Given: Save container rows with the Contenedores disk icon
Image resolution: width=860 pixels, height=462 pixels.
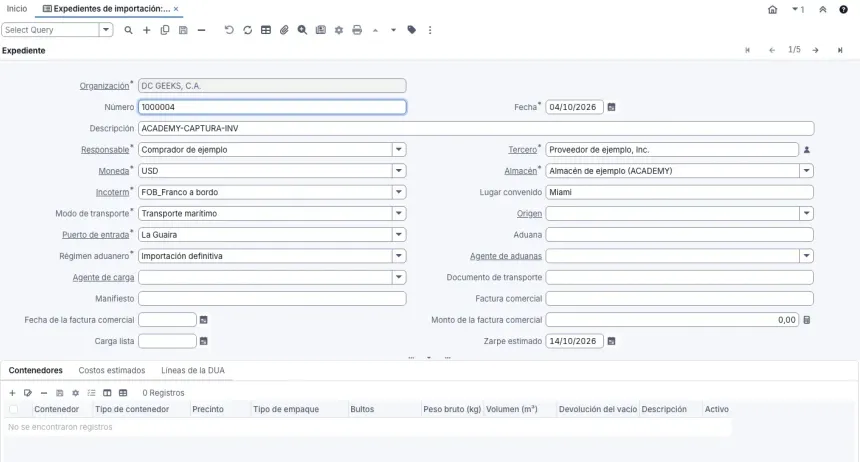Looking at the screenshot, I should click(x=60, y=393).
